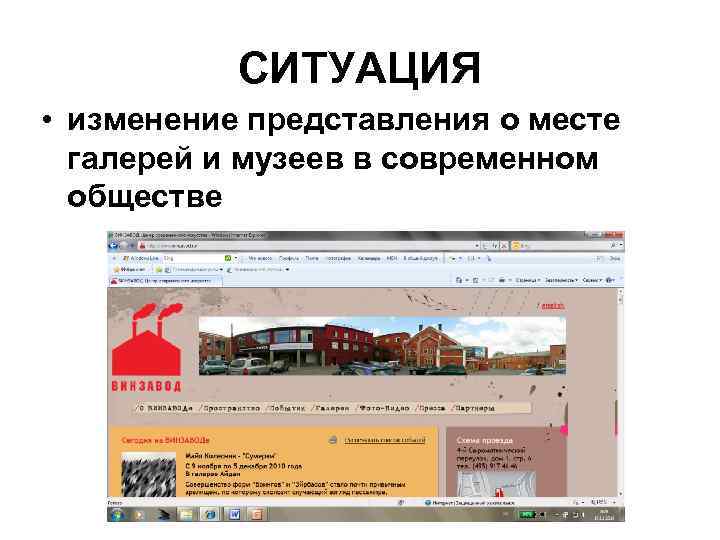Click the browser Back arrow button
Screen dimensions: 720x540
pos(114,246)
